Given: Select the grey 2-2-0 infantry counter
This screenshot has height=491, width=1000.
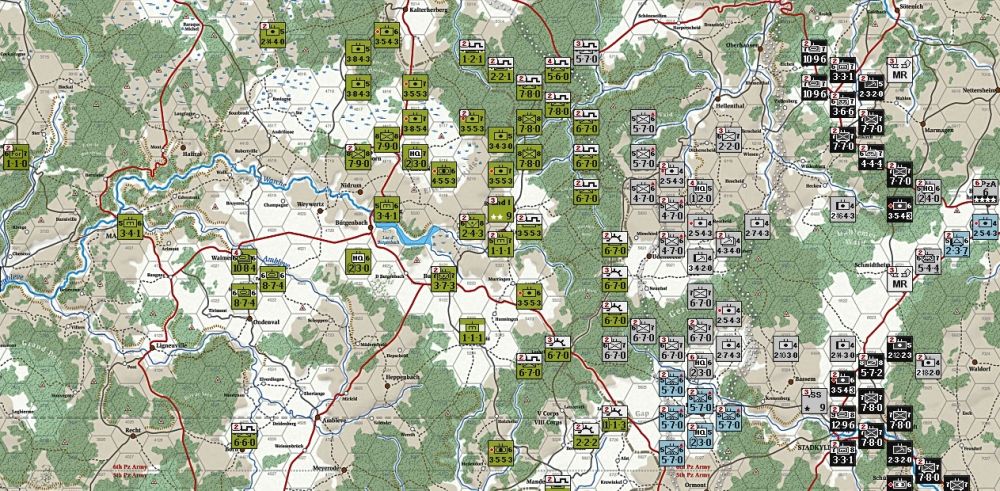Looking at the screenshot, I should pyautogui.click(x=728, y=140).
